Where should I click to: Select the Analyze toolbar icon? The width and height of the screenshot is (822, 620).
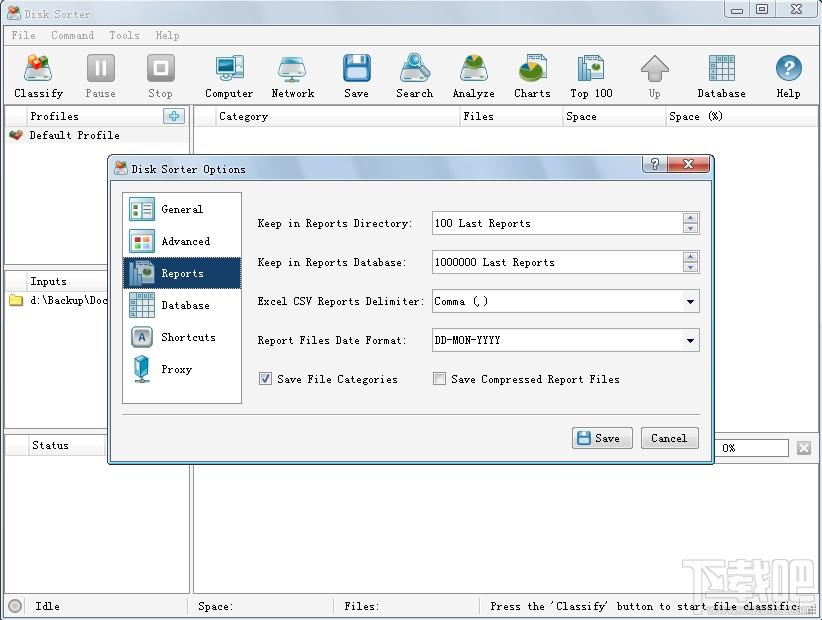473,77
